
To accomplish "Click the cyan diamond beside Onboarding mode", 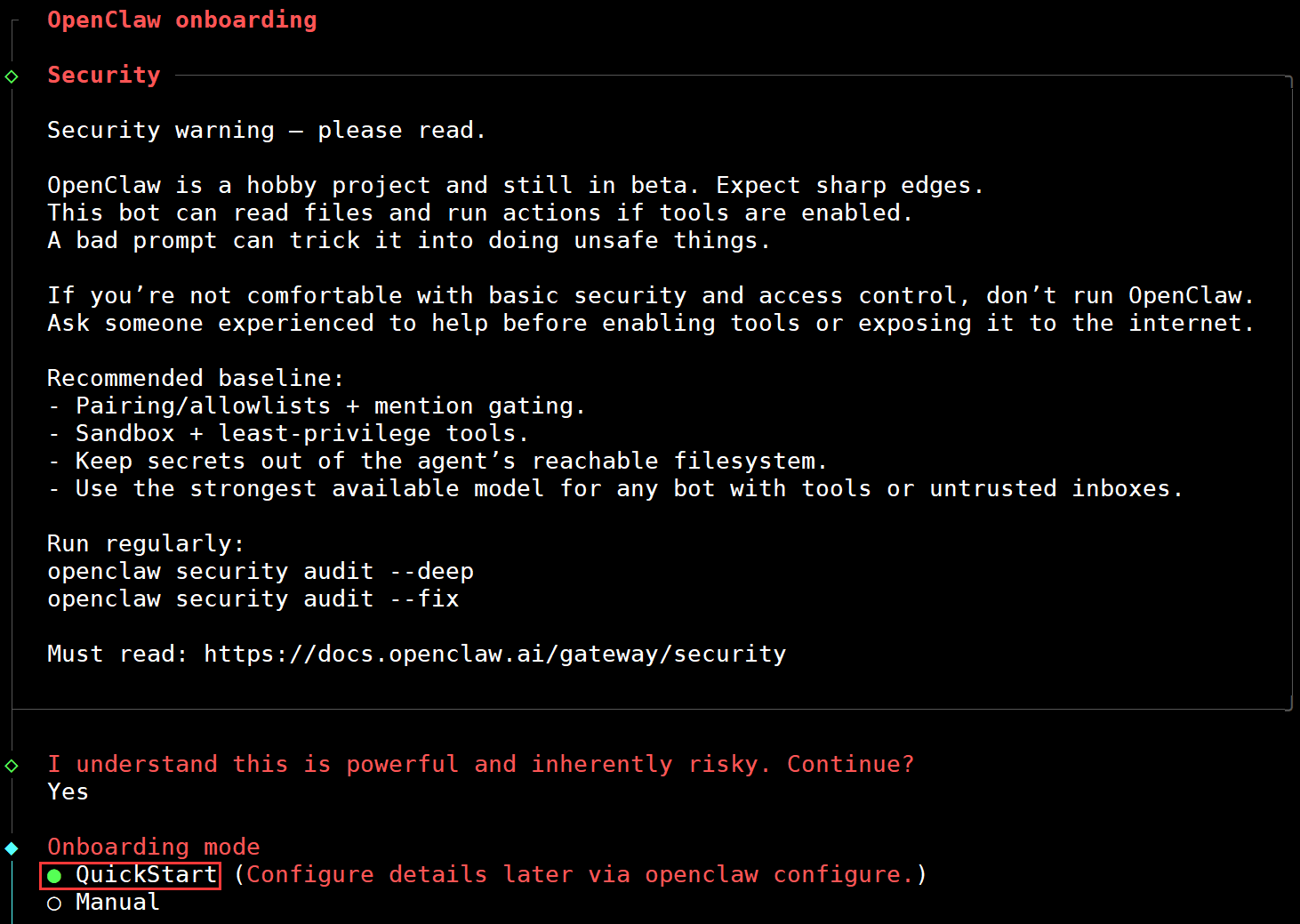I will pyautogui.click(x=12, y=848).
